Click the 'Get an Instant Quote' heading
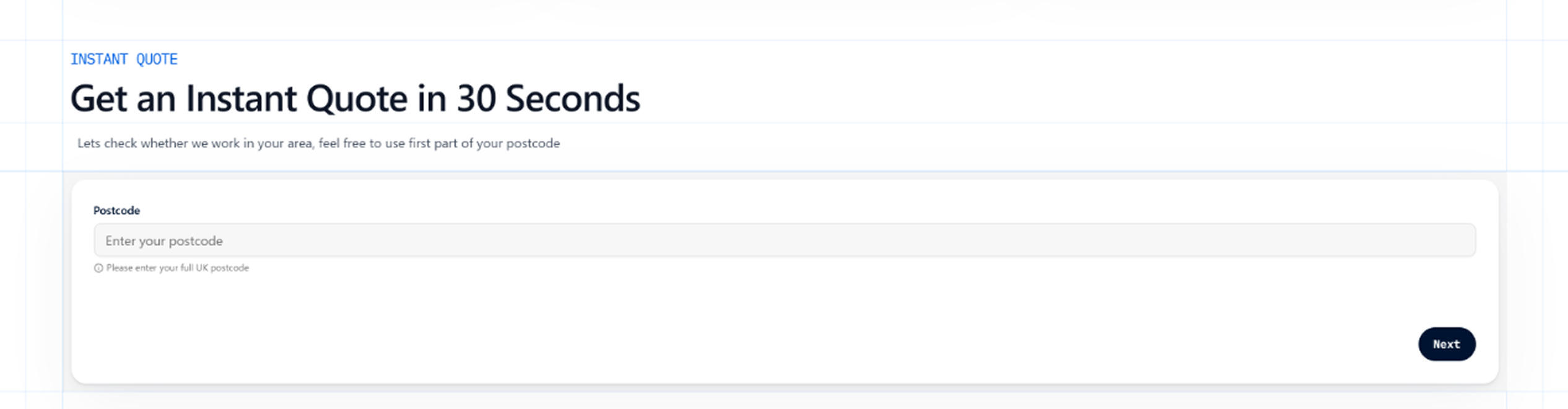 click(x=355, y=99)
